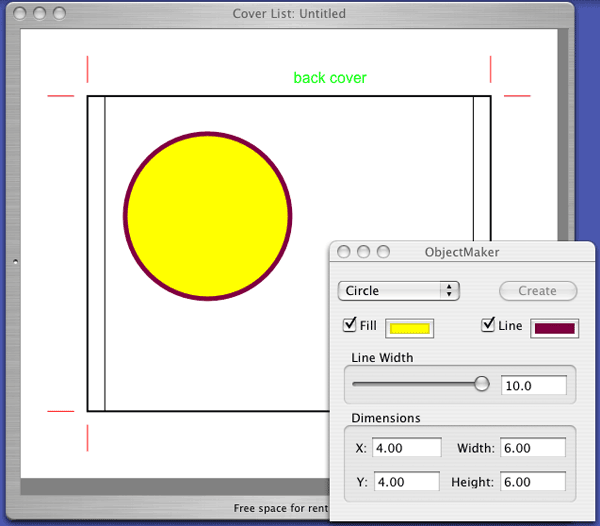600x526 pixels.
Task: Click the Create button
Action: (x=538, y=291)
